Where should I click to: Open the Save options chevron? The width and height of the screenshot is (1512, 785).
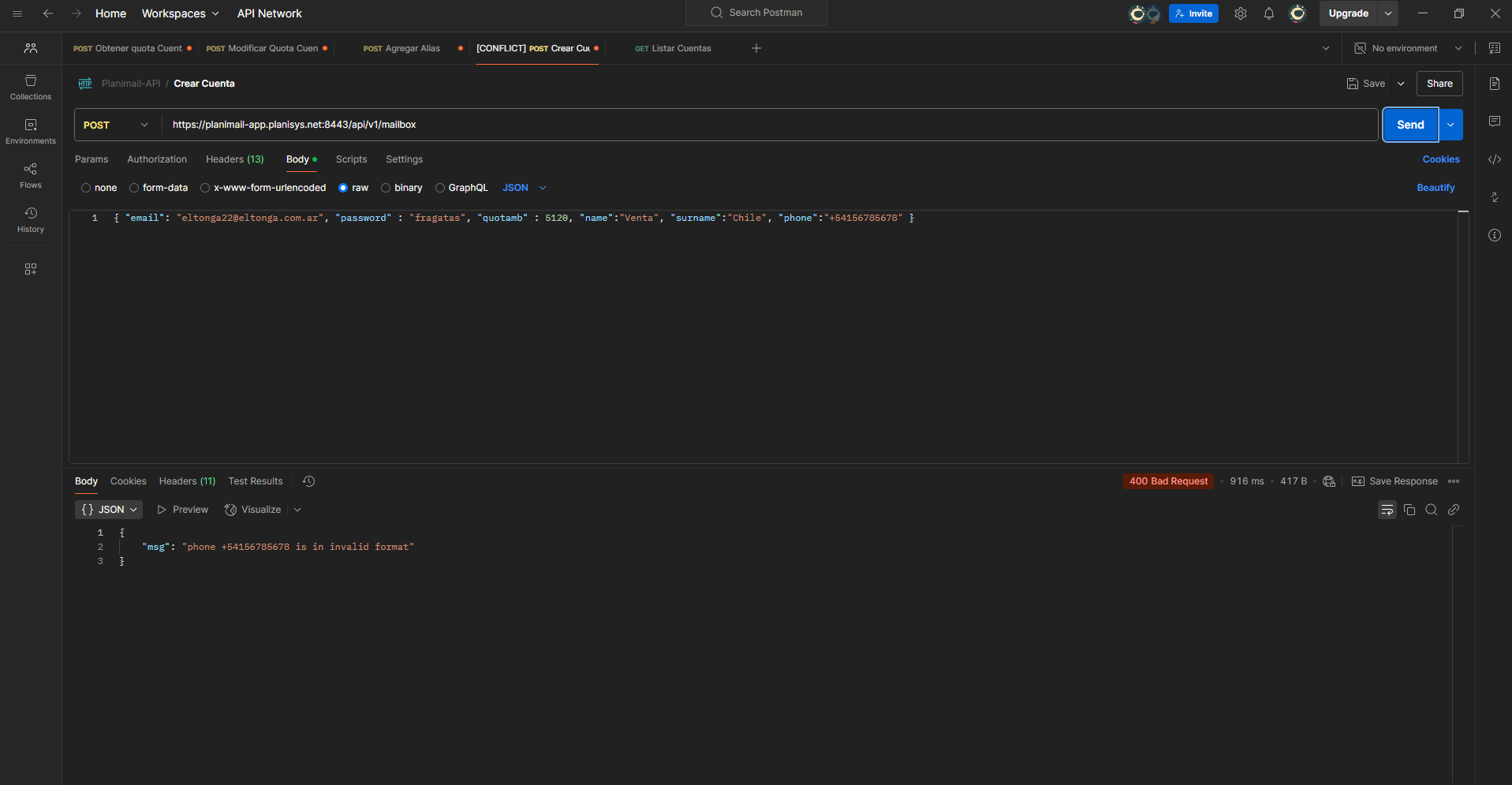coord(1401,84)
